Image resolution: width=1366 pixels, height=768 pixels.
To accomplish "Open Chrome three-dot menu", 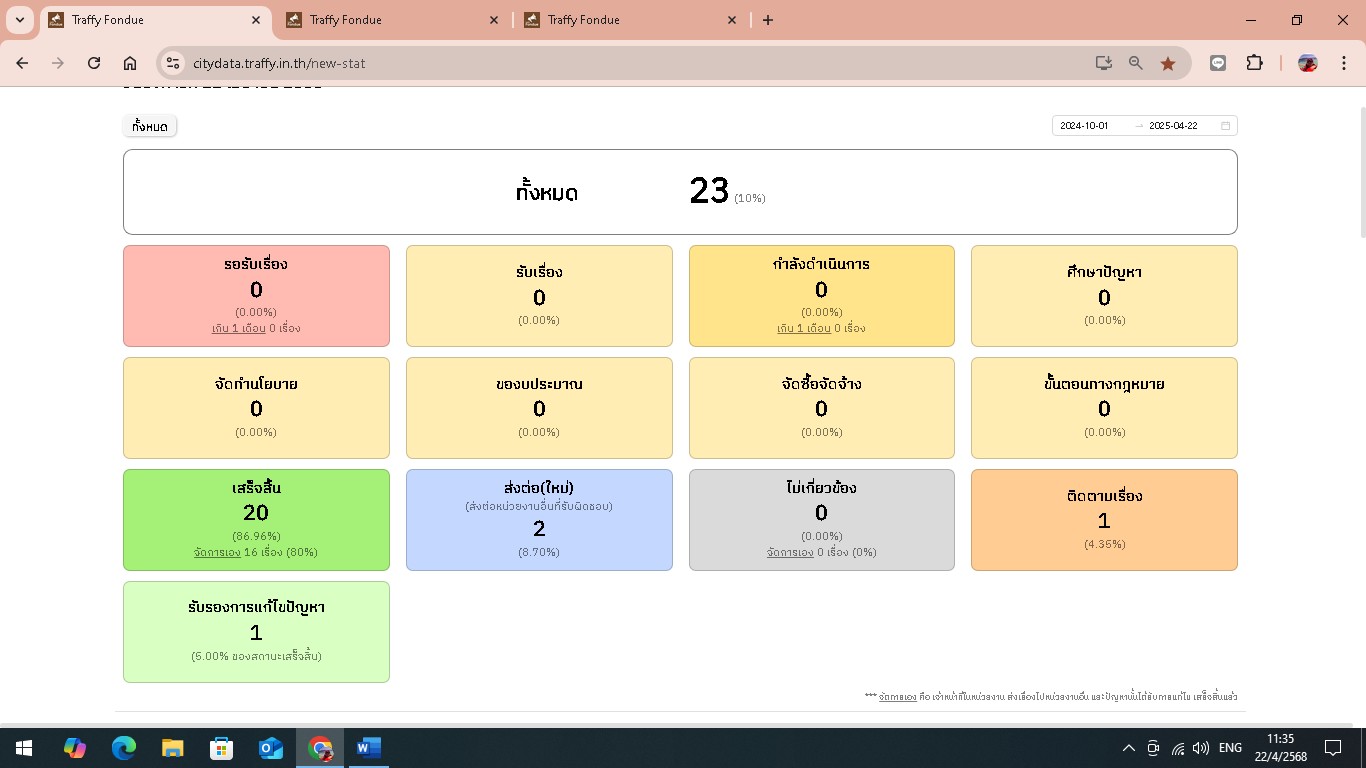I will pos(1342,63).
